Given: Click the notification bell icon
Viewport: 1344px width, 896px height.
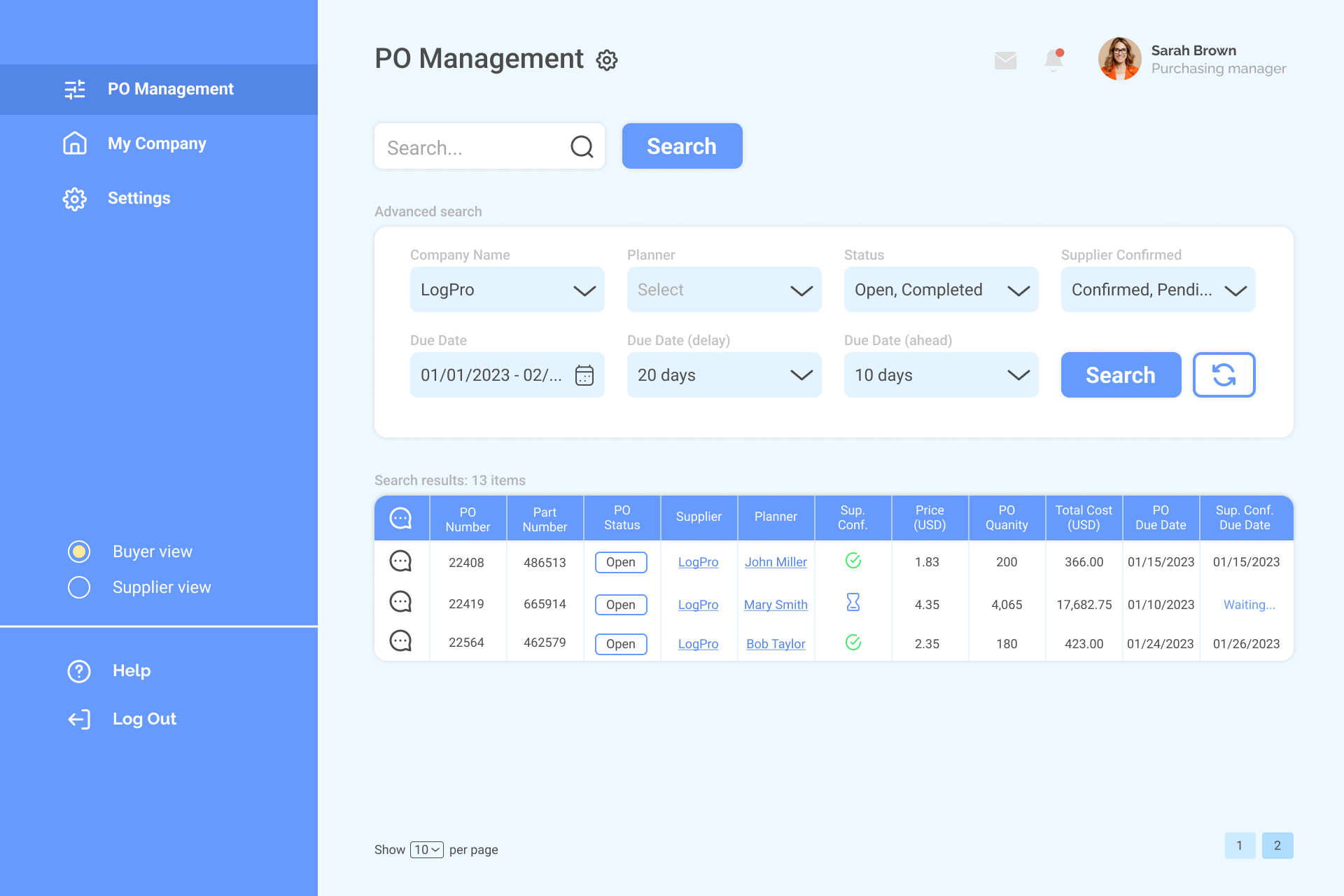Looking at the screenshot, I should click(x=1053, y=60).
